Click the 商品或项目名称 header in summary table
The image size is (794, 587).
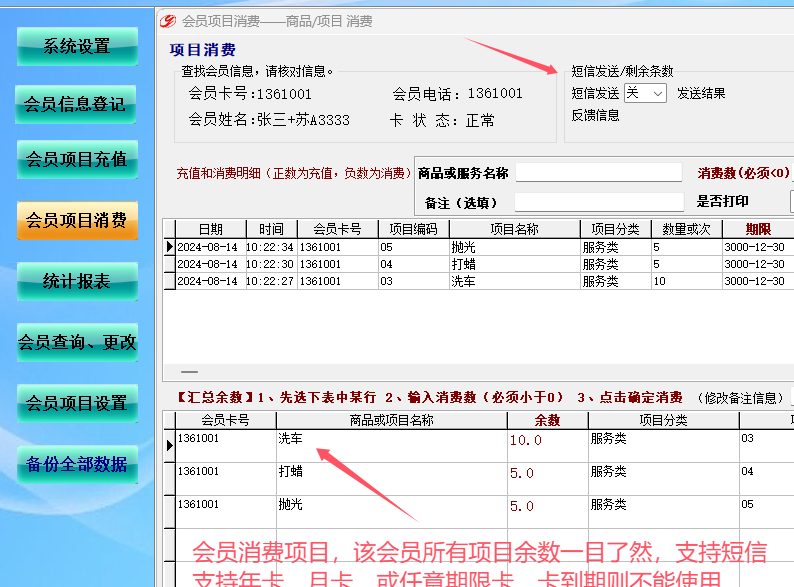point(391,420)
